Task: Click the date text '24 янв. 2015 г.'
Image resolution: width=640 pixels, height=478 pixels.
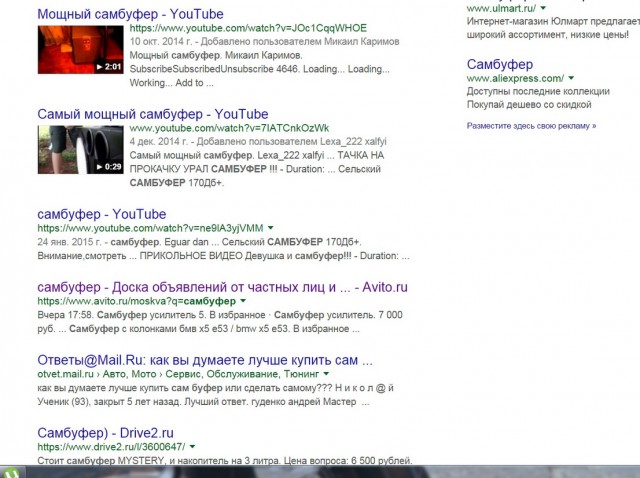Action: pos(69,242)
